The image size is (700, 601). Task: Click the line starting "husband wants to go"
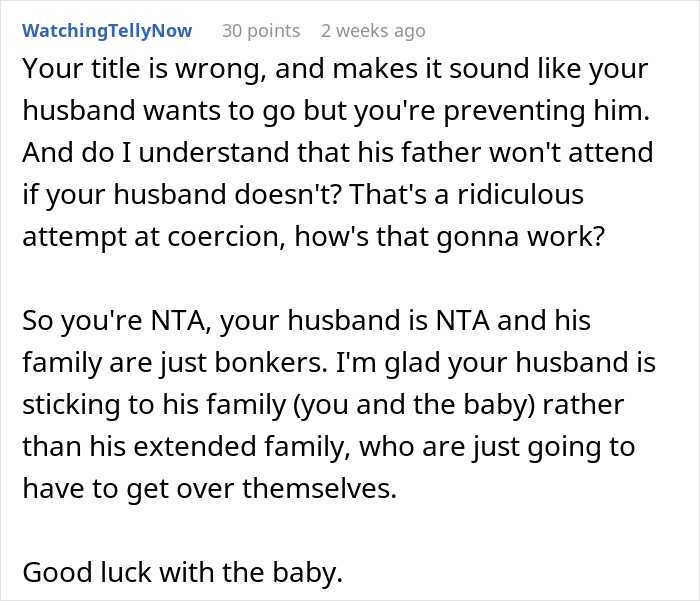[335, 112]
